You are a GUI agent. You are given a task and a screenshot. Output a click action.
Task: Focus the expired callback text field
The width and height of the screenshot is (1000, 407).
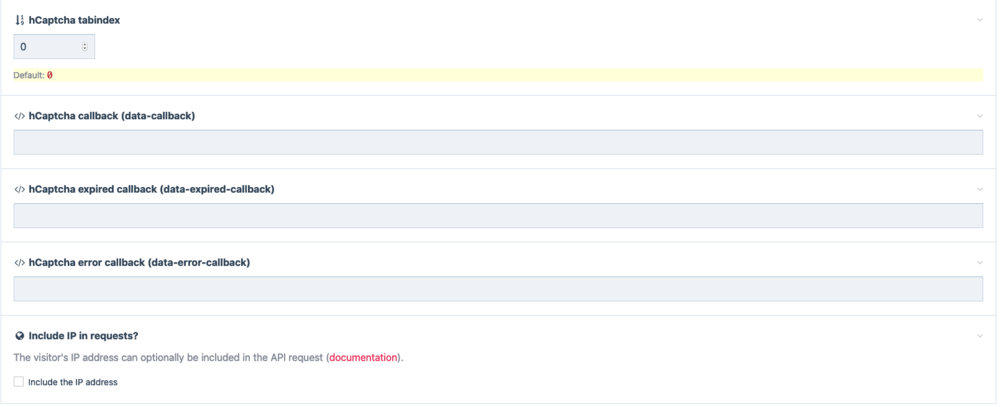[x=497, y=216]
